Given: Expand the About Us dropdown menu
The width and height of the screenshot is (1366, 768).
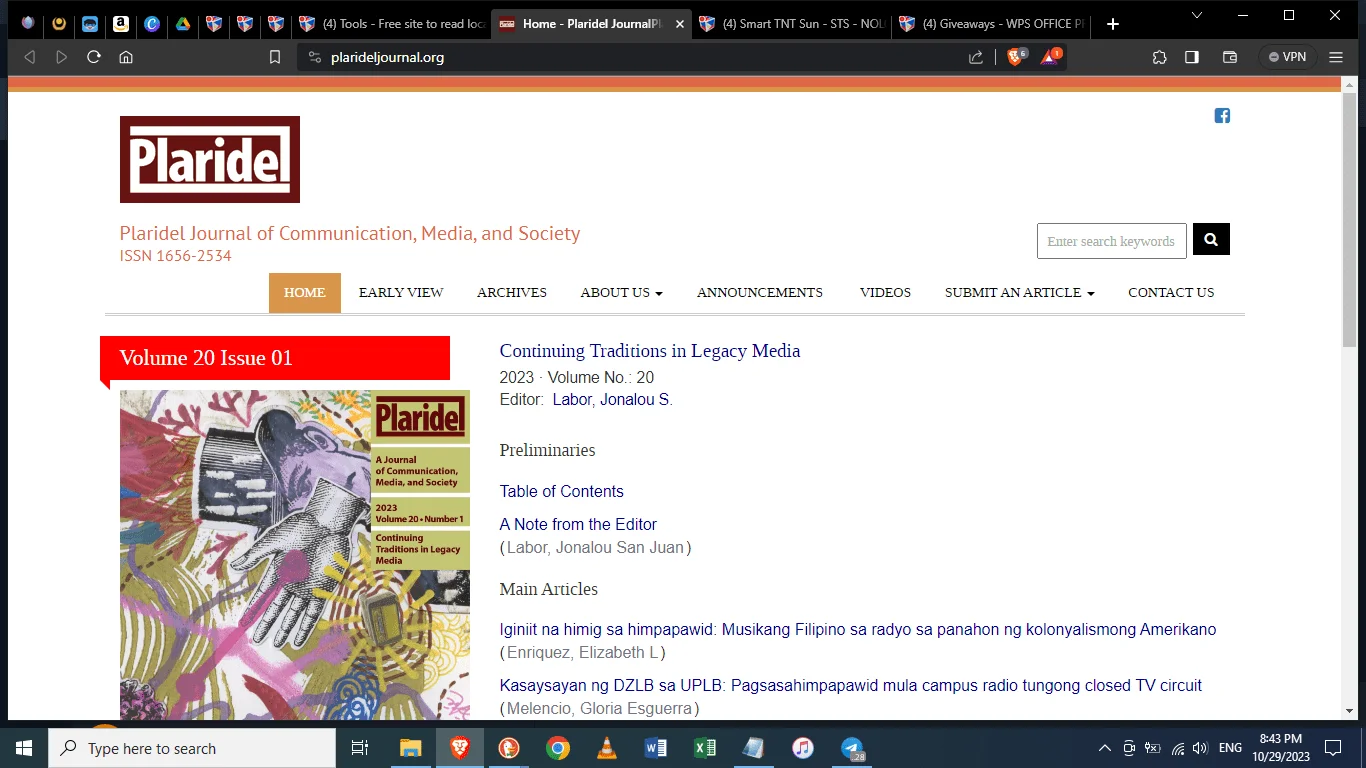Looking at the screenshot, I should [621, 293].
